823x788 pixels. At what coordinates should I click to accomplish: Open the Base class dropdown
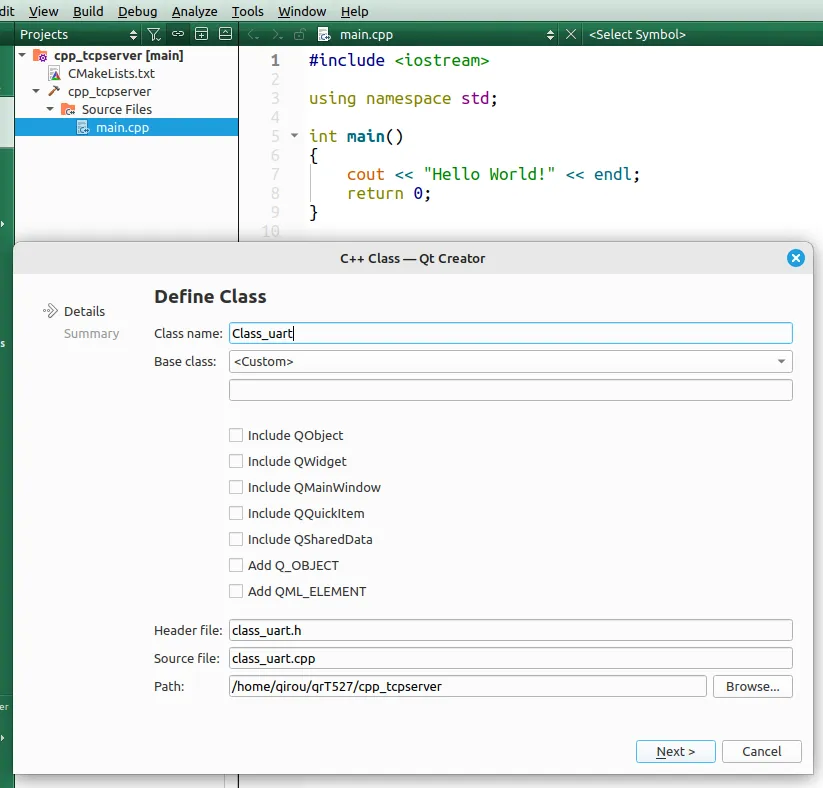(x=510, y=362)
